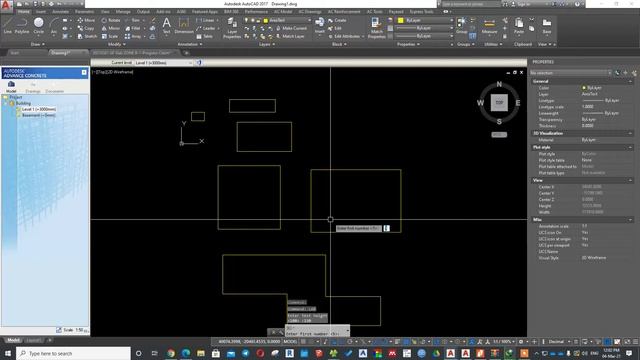Collapse the 3D Visualization section
The width and height of the screenshot is (640, 360).
pyautogui.click(x=630, y=133)
